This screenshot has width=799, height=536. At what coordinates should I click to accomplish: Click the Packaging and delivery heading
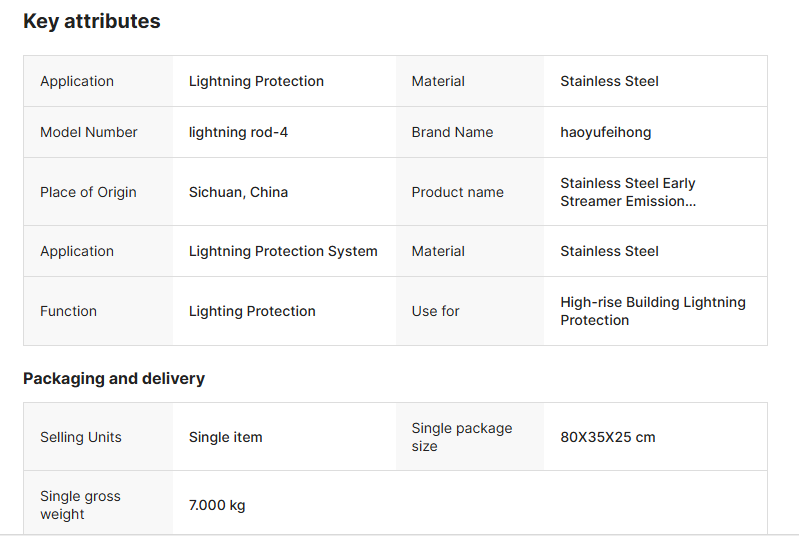[x=114, y=378]
